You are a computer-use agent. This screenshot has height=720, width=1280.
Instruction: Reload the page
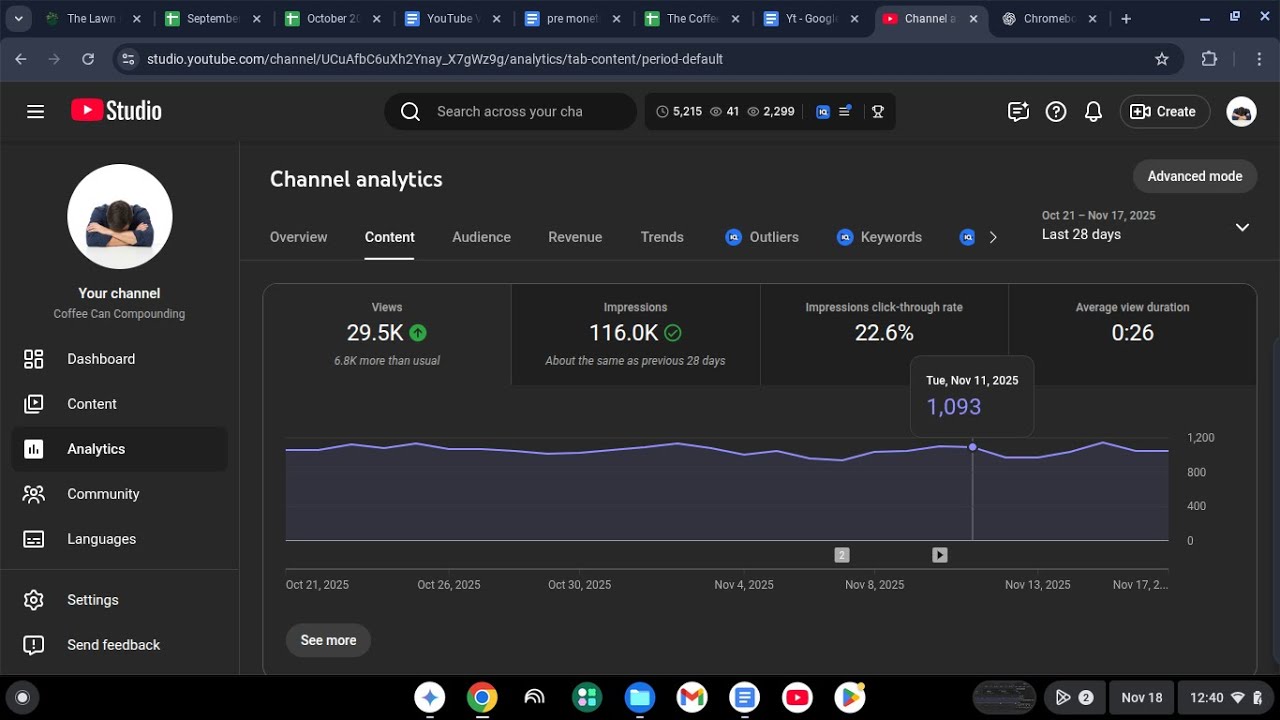(x=88, y=59)
